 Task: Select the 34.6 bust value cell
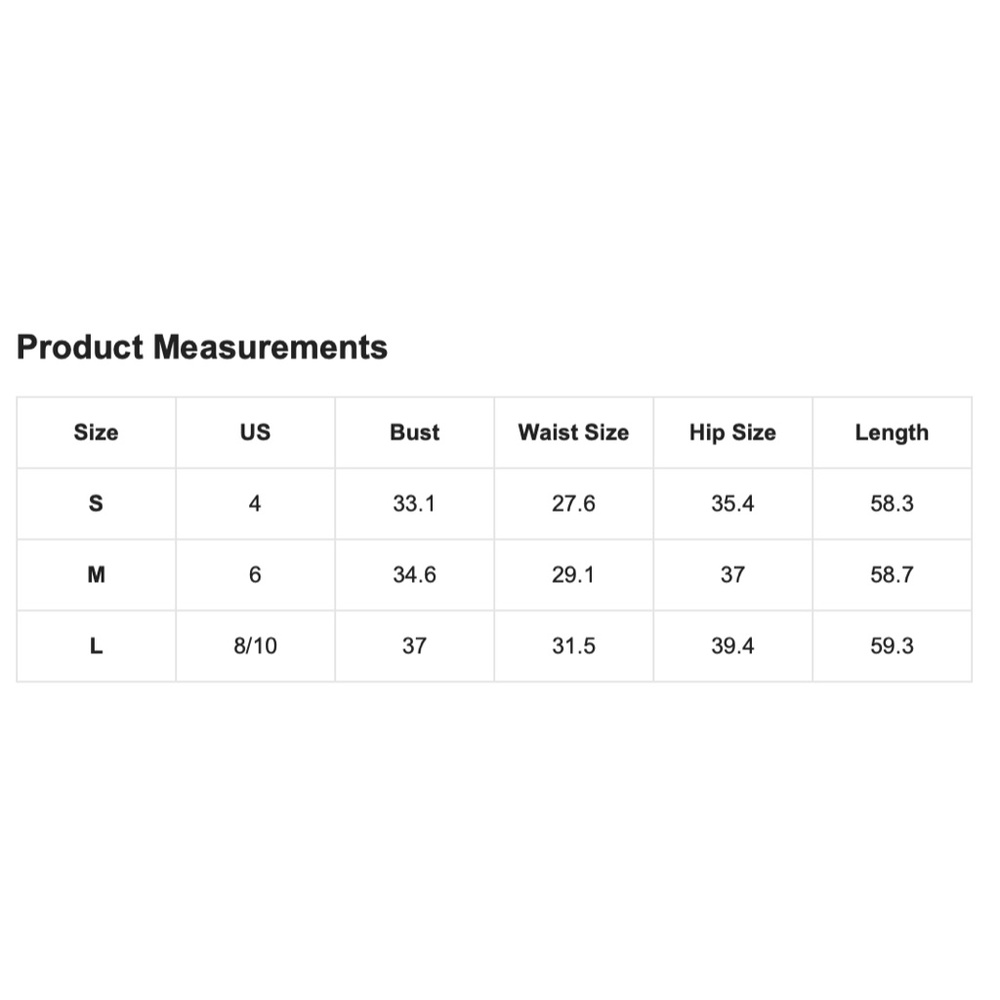[x=414, y=575]
